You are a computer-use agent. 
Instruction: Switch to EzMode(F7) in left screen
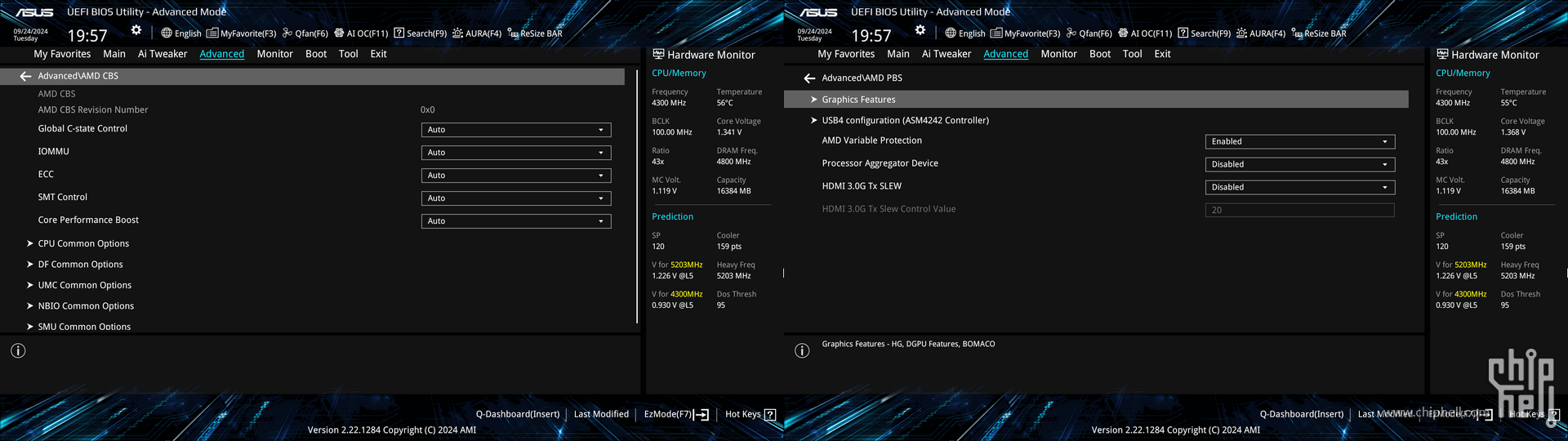tap(676, 415)
